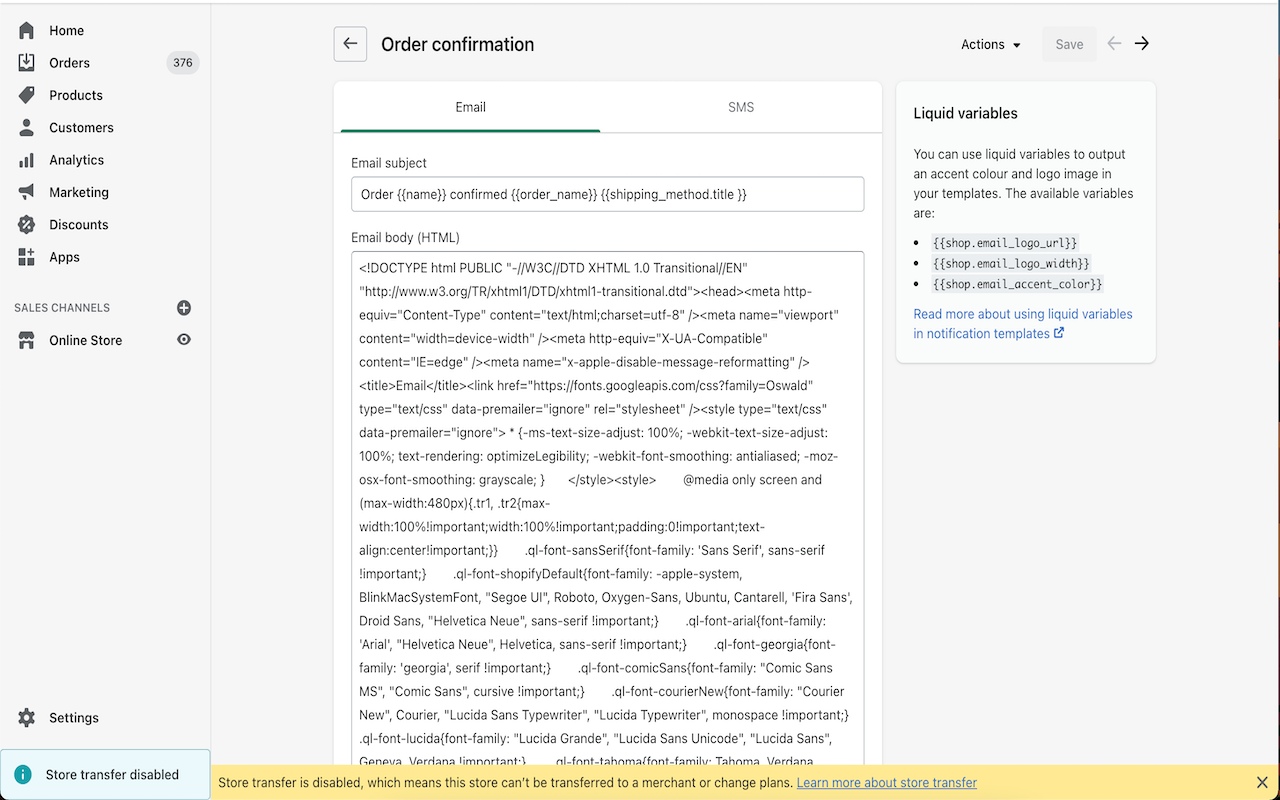The height and width of the screenshot is (800, 1280).
Task: Switch to the SMS tab
Action: (741, 107)
